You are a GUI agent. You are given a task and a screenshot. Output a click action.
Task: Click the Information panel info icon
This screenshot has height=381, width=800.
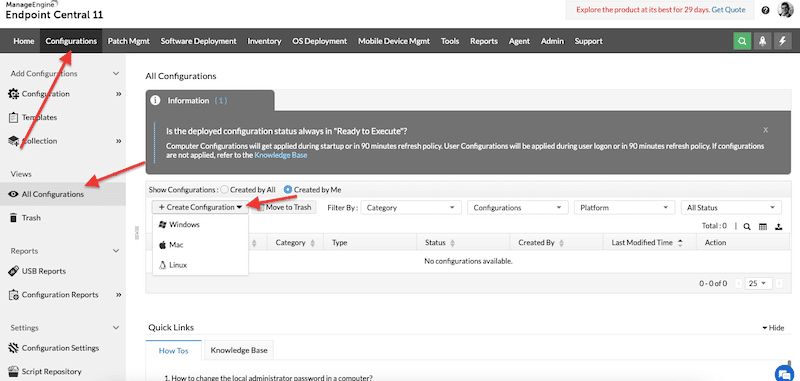tap(156, 100)
